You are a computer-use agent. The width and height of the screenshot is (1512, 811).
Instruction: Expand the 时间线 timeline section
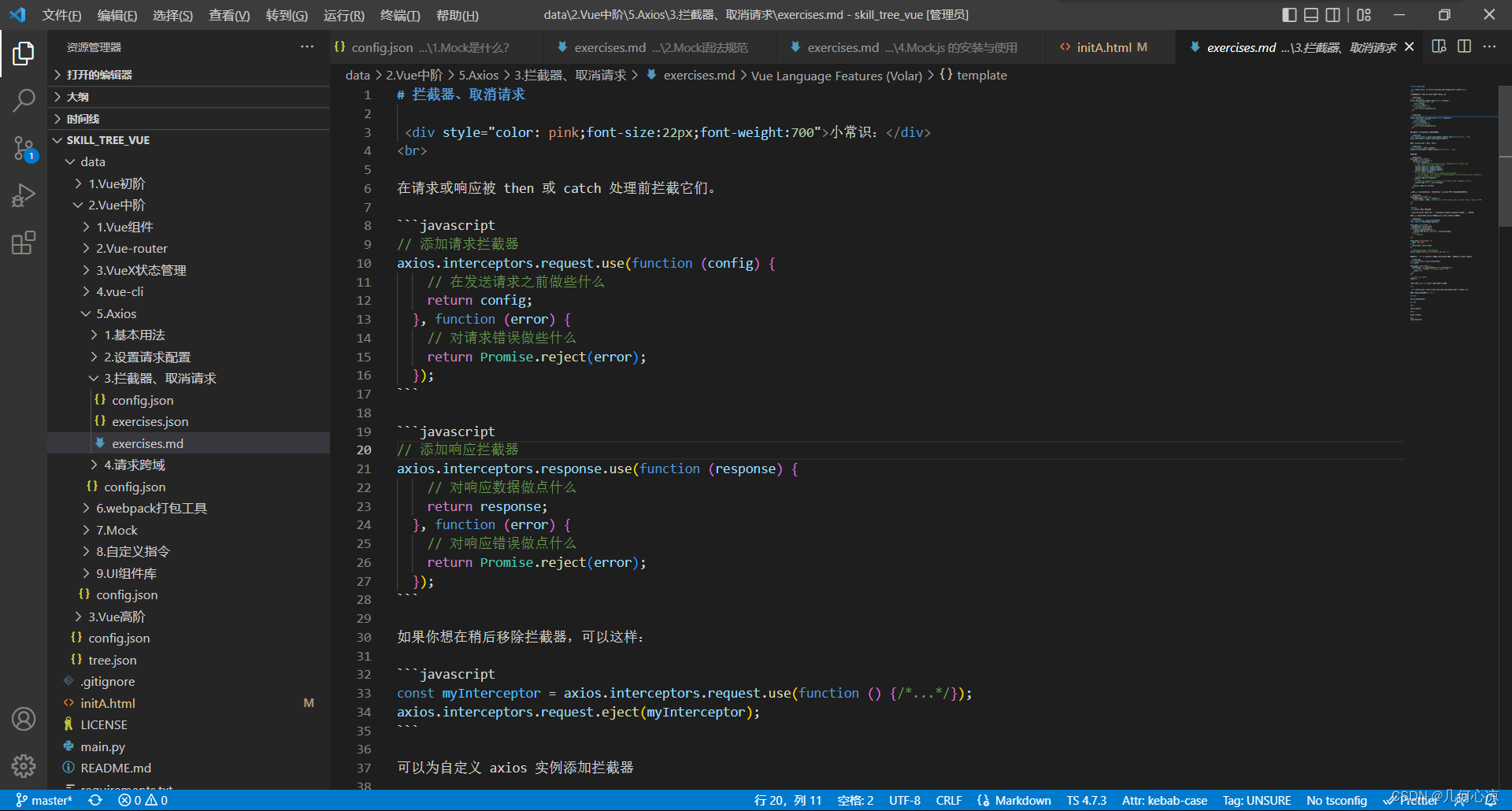[189, 119]
